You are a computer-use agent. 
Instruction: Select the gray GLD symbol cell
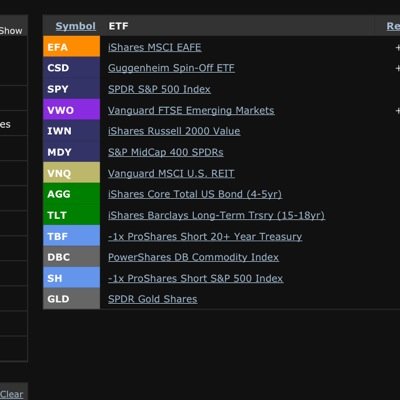[71, 299]
